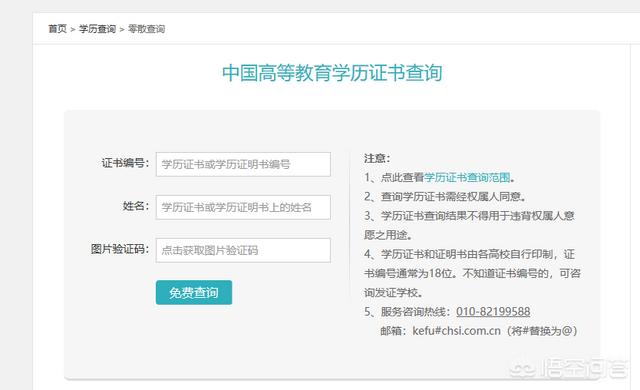Submit with the 免费查询 button
The height and width of the screenshot is (390, 640).
(x=194, y=292)
